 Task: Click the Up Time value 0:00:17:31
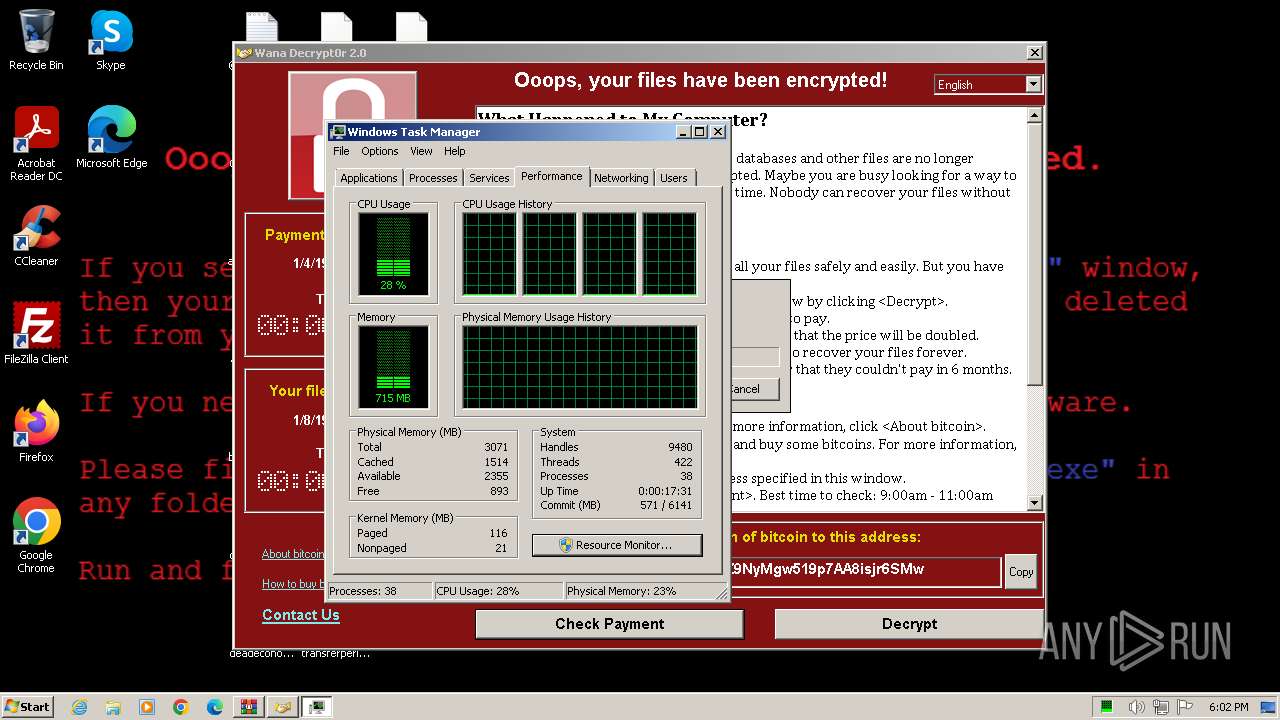coord(665,491)
